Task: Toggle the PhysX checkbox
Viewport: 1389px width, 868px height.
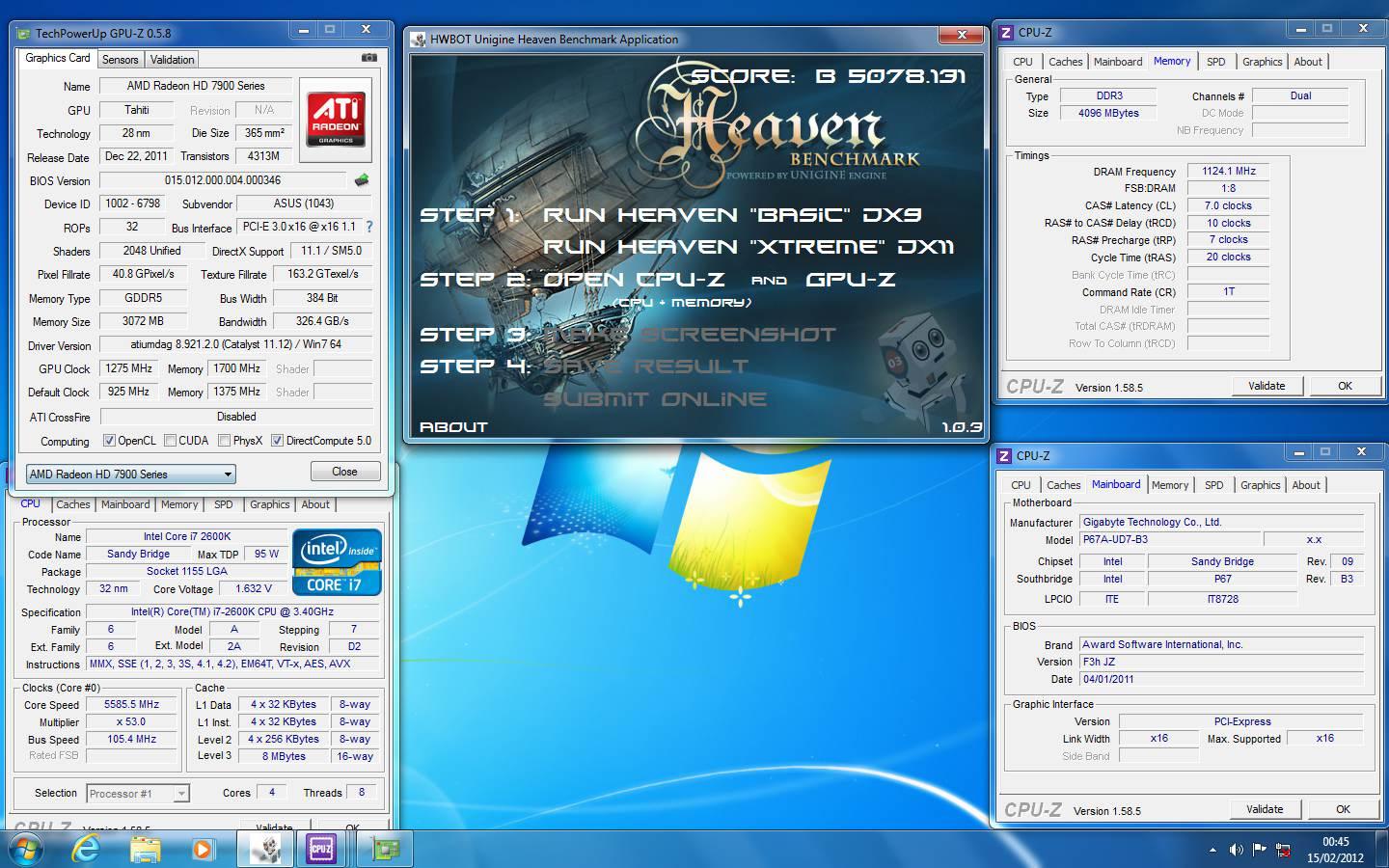Action: point(224,441)
